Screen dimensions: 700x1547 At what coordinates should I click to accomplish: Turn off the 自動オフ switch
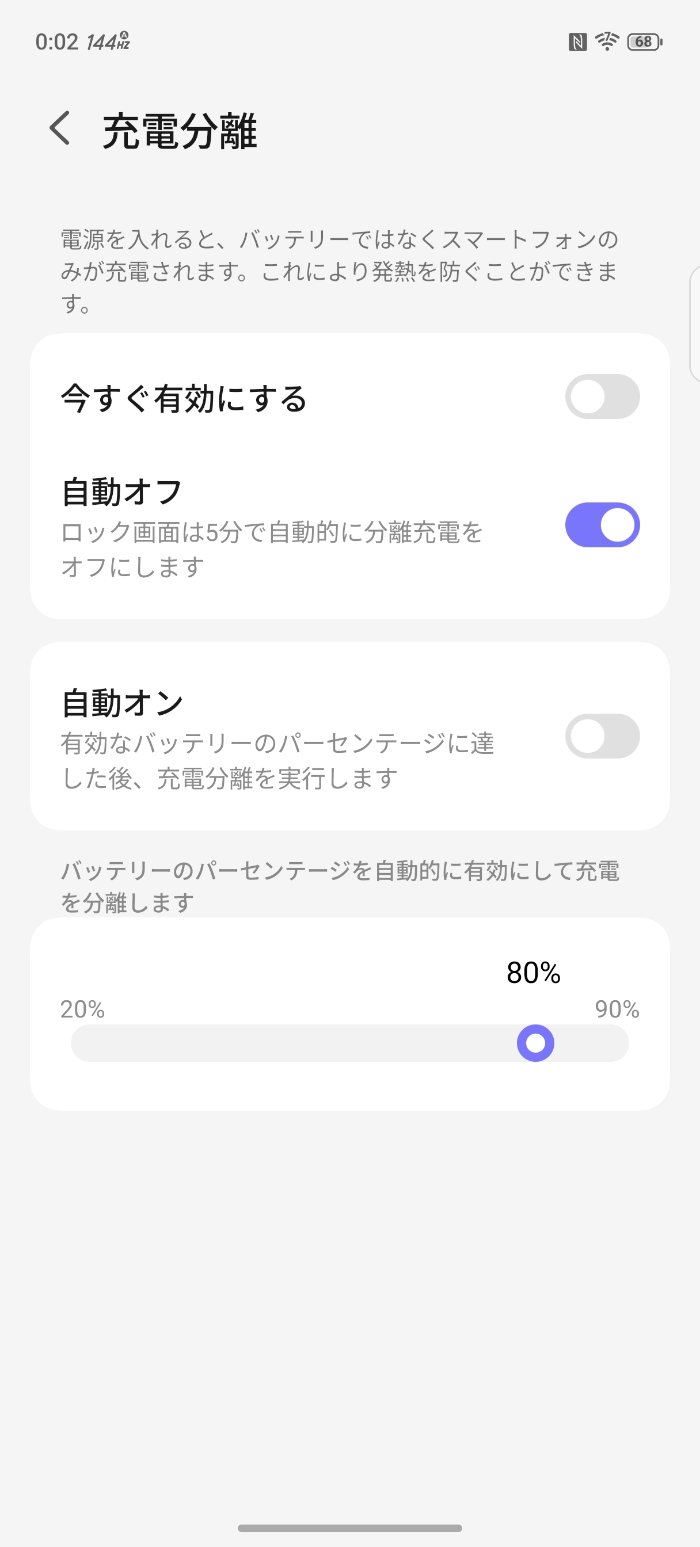coord(602,525)
